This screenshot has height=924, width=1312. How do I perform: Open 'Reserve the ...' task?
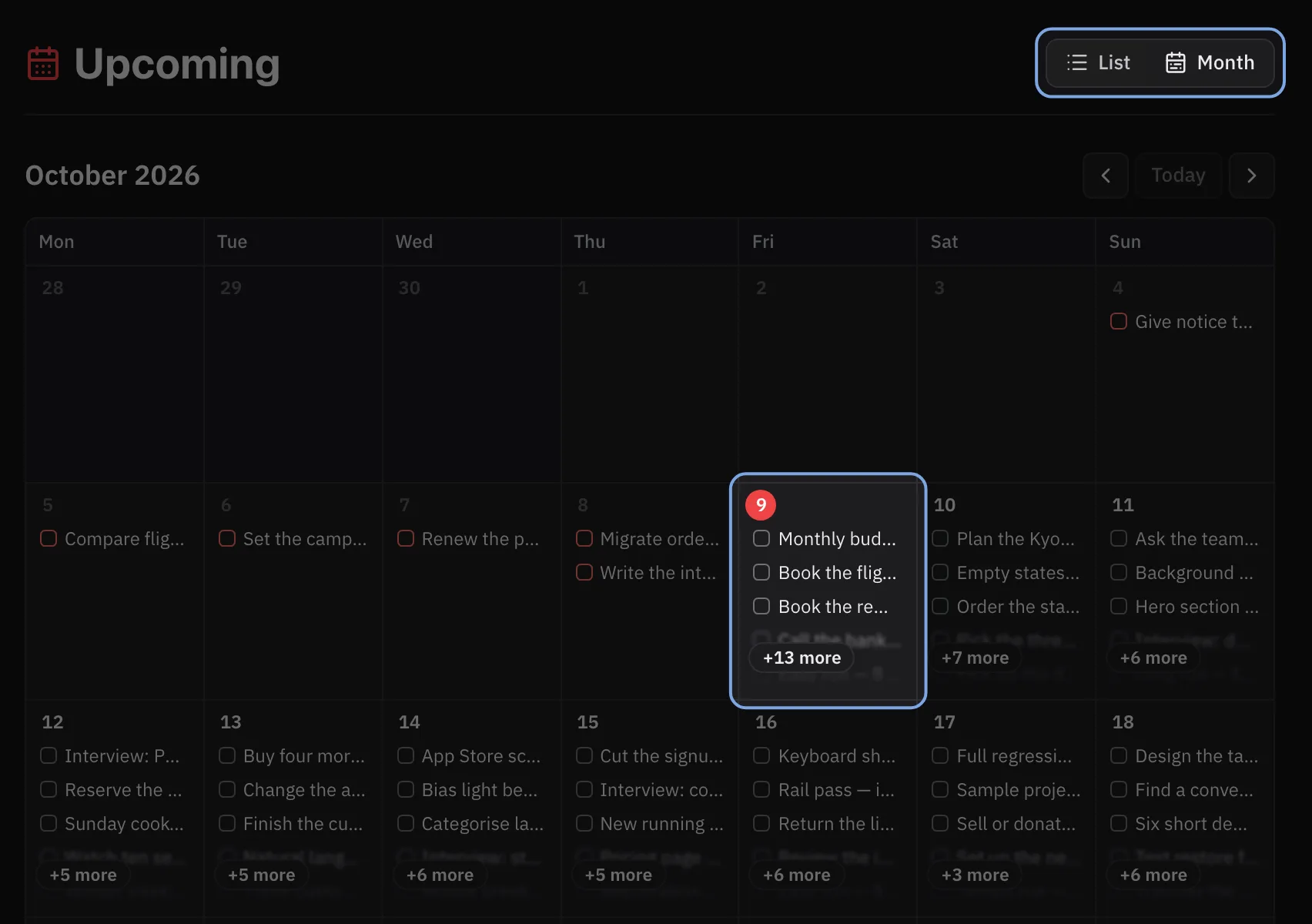pos(123,789)
